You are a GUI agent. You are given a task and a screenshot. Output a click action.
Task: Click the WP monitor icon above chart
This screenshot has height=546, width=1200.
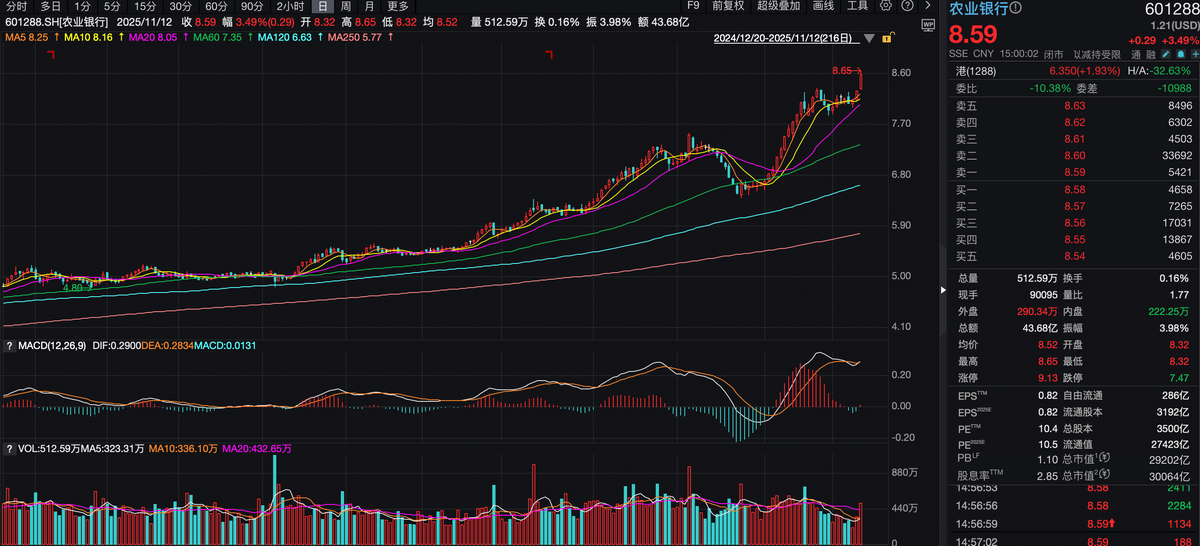point(928,23)
